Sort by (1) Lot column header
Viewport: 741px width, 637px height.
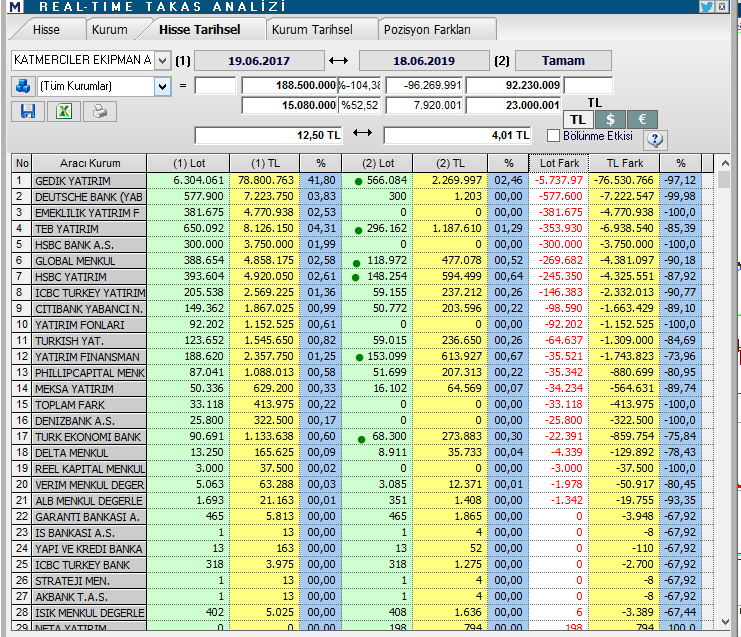(x=189, y=163)
